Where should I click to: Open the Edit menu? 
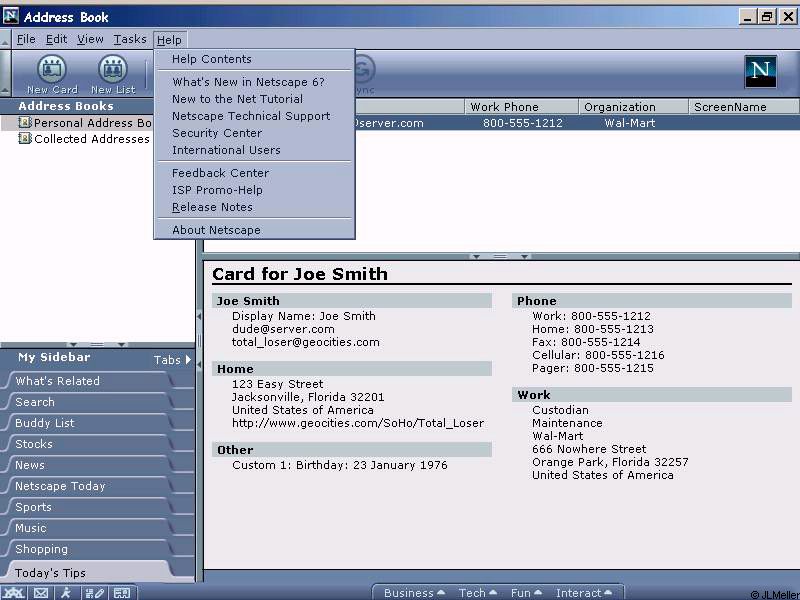(56, 39)
